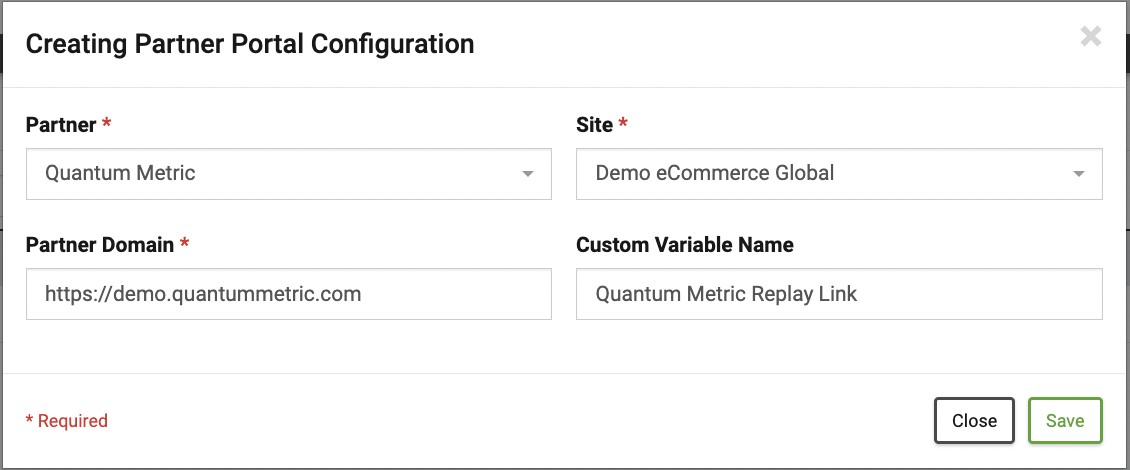
Task: Click the Partner field label
Action: [61, 125]
